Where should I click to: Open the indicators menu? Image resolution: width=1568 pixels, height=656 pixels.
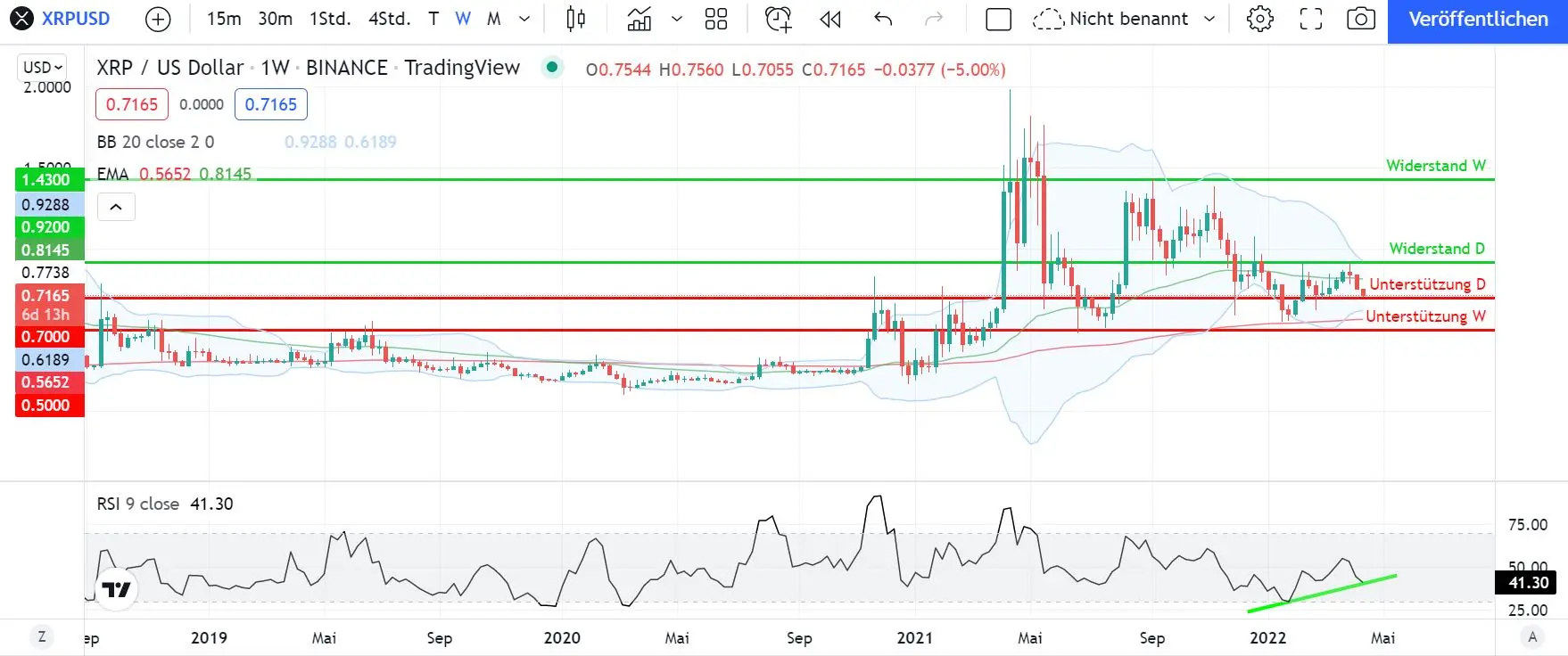(x=640, y=19)
